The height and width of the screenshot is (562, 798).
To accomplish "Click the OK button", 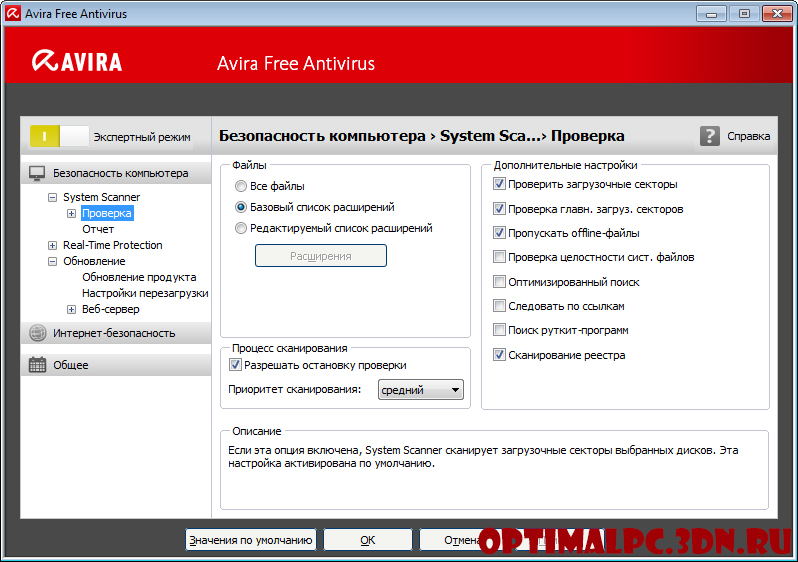I will point(367,540).
